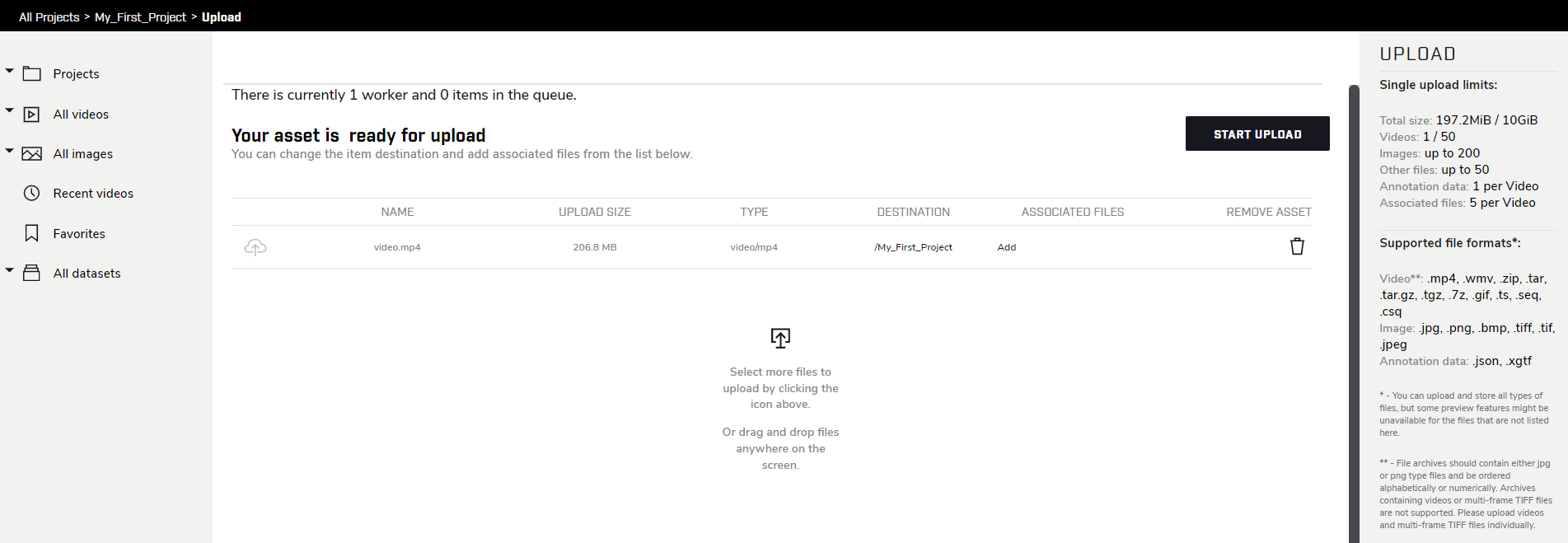1568x543 pixels.
Task: Click the Favorites bookmark icon
Action: click(x=32, y=234)
